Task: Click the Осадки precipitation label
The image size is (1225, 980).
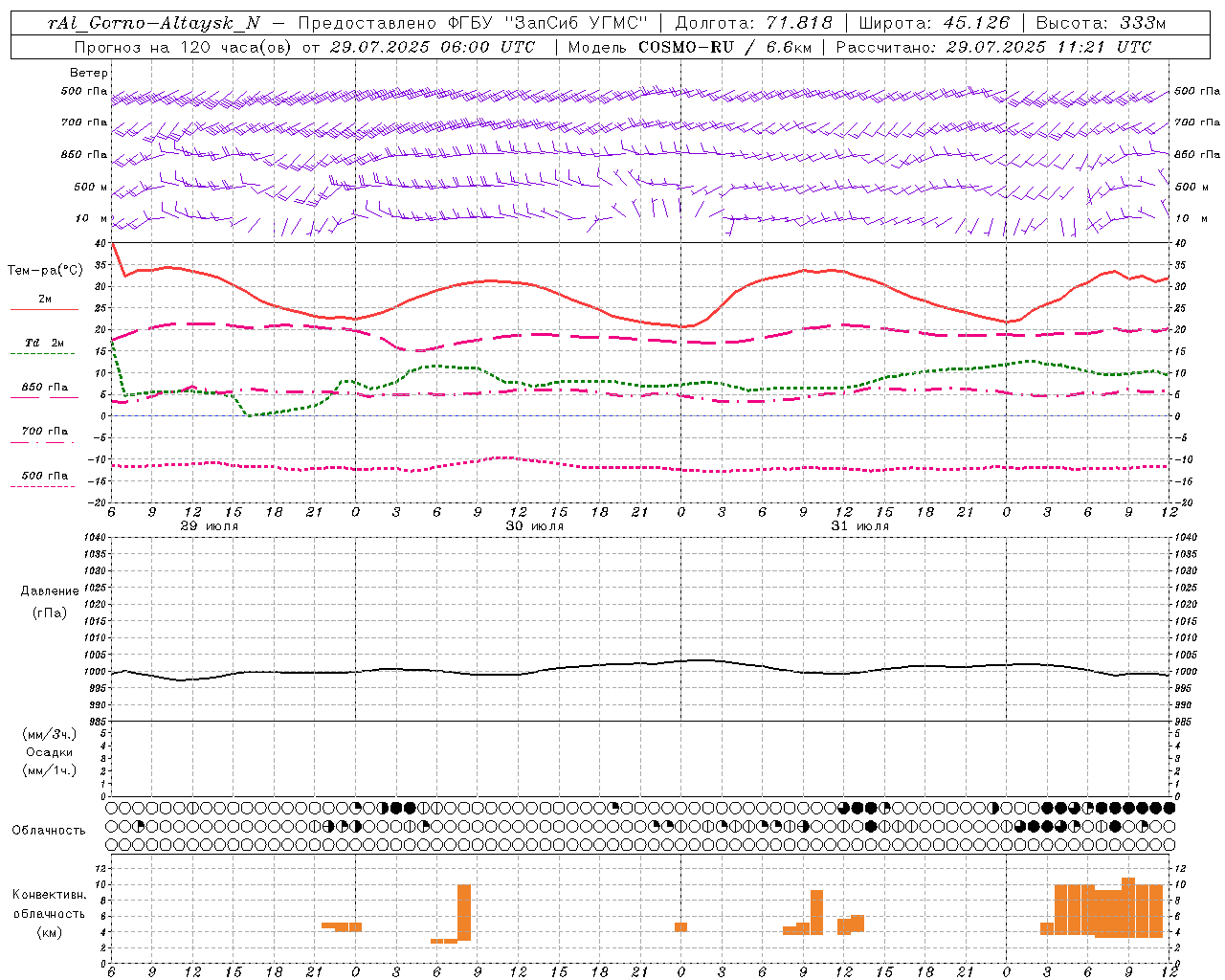Action: (50, 752)
